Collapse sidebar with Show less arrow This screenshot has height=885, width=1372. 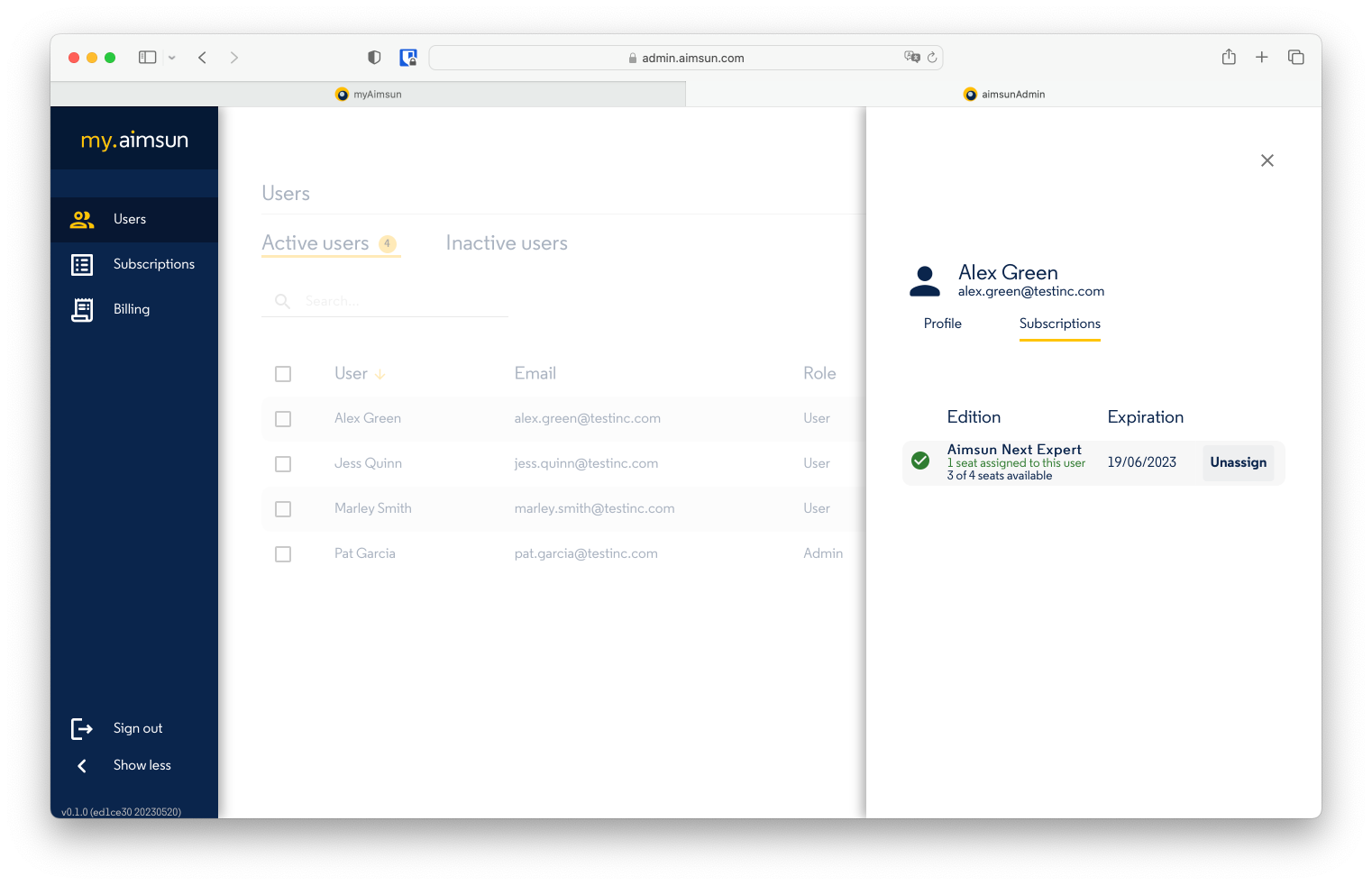(82, 765)
